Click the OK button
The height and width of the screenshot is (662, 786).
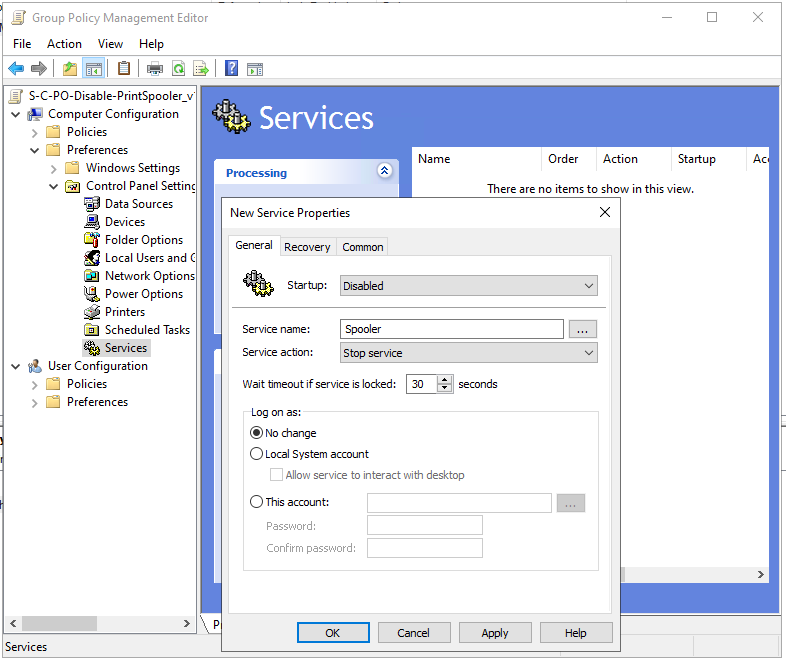333,633
